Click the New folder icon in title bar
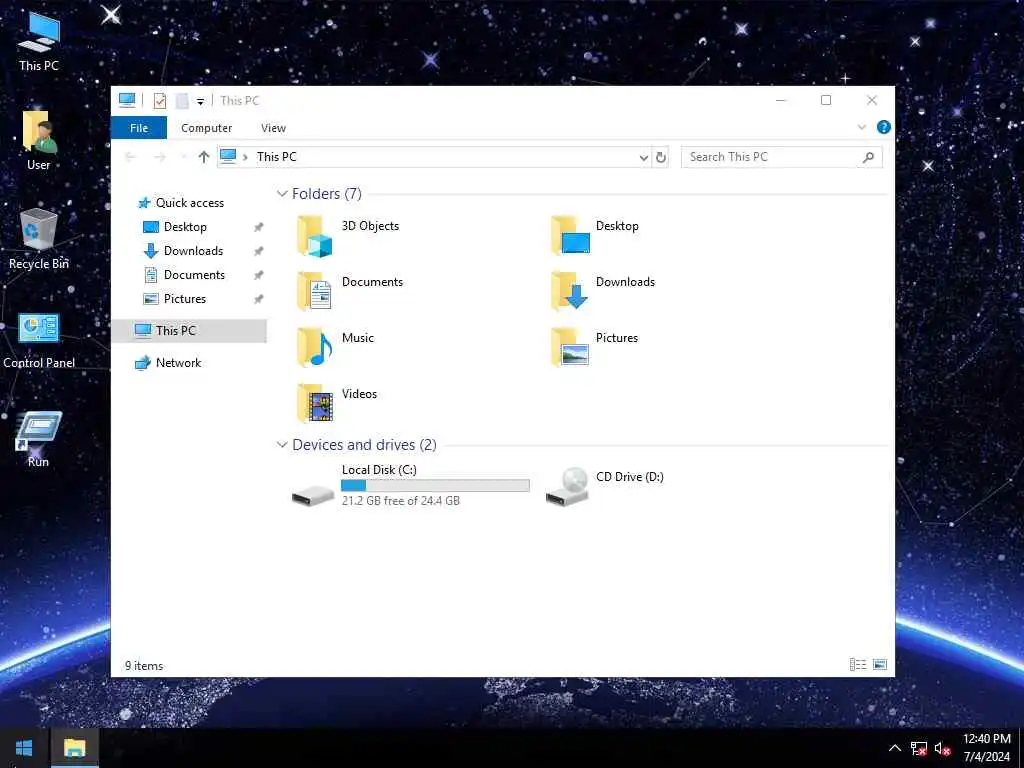1024x768 pixels. [x=182, y=101]
